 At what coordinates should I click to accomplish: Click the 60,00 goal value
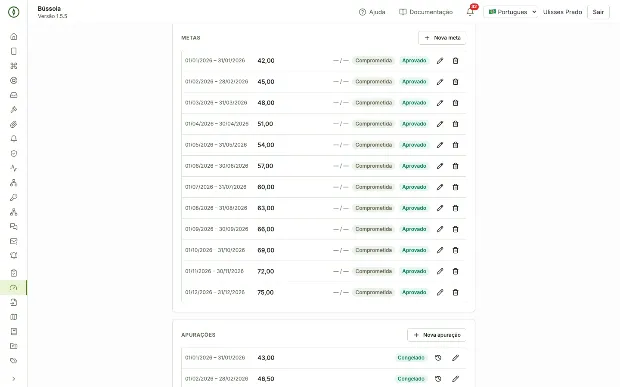click(266, 187)
